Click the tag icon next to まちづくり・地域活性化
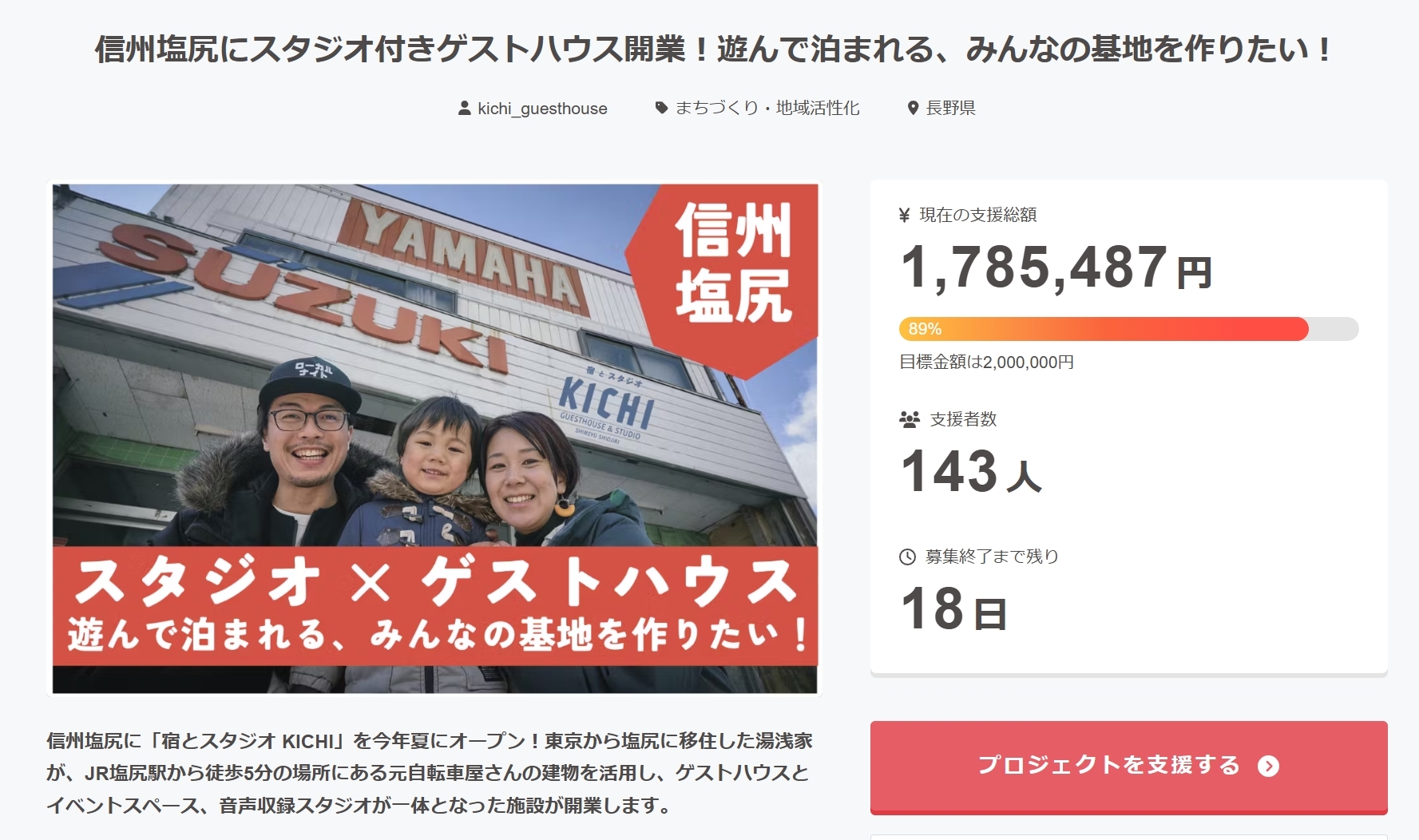 tap(661, 108)
